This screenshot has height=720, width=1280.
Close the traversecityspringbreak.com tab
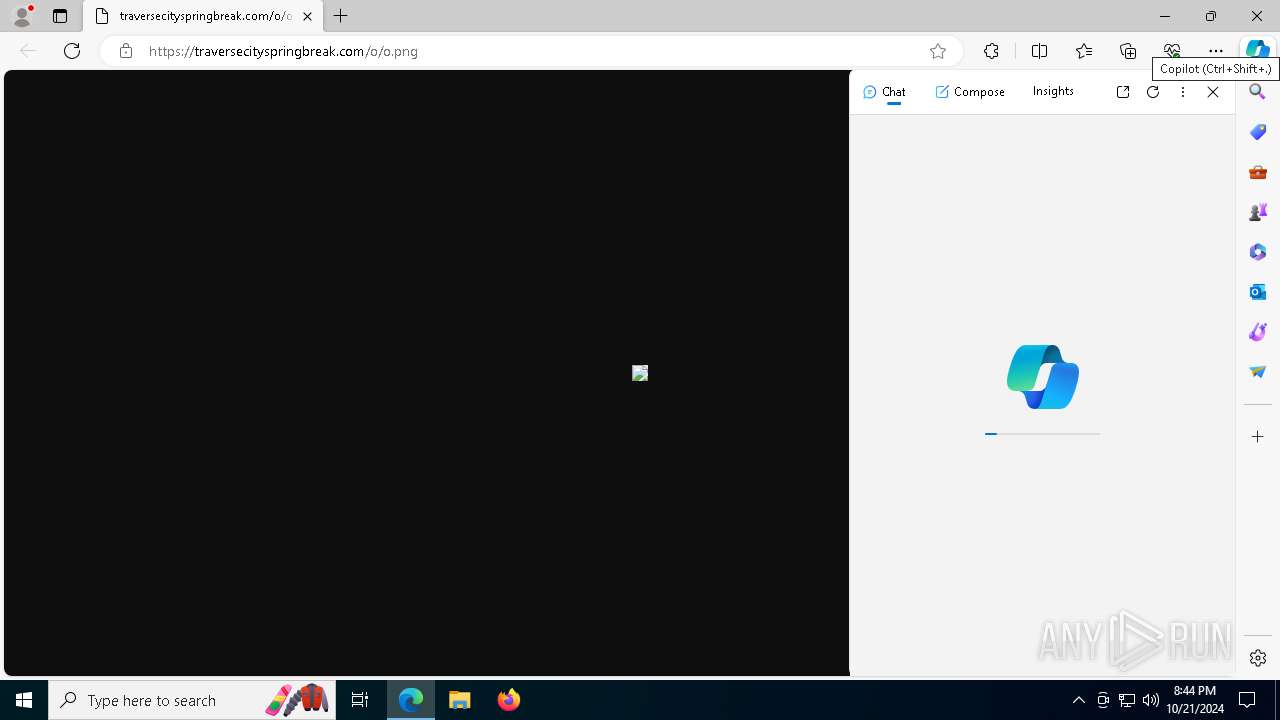307,16
